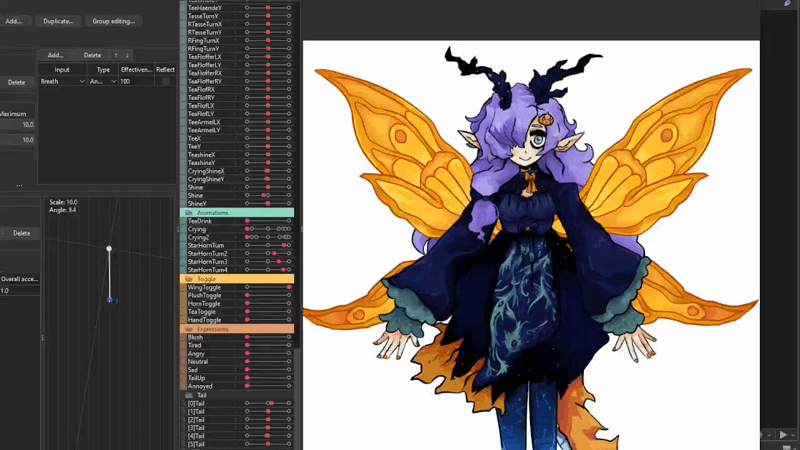
Task: Click the ellipsis below the Maximum fields
Action: tap(18, 185)
